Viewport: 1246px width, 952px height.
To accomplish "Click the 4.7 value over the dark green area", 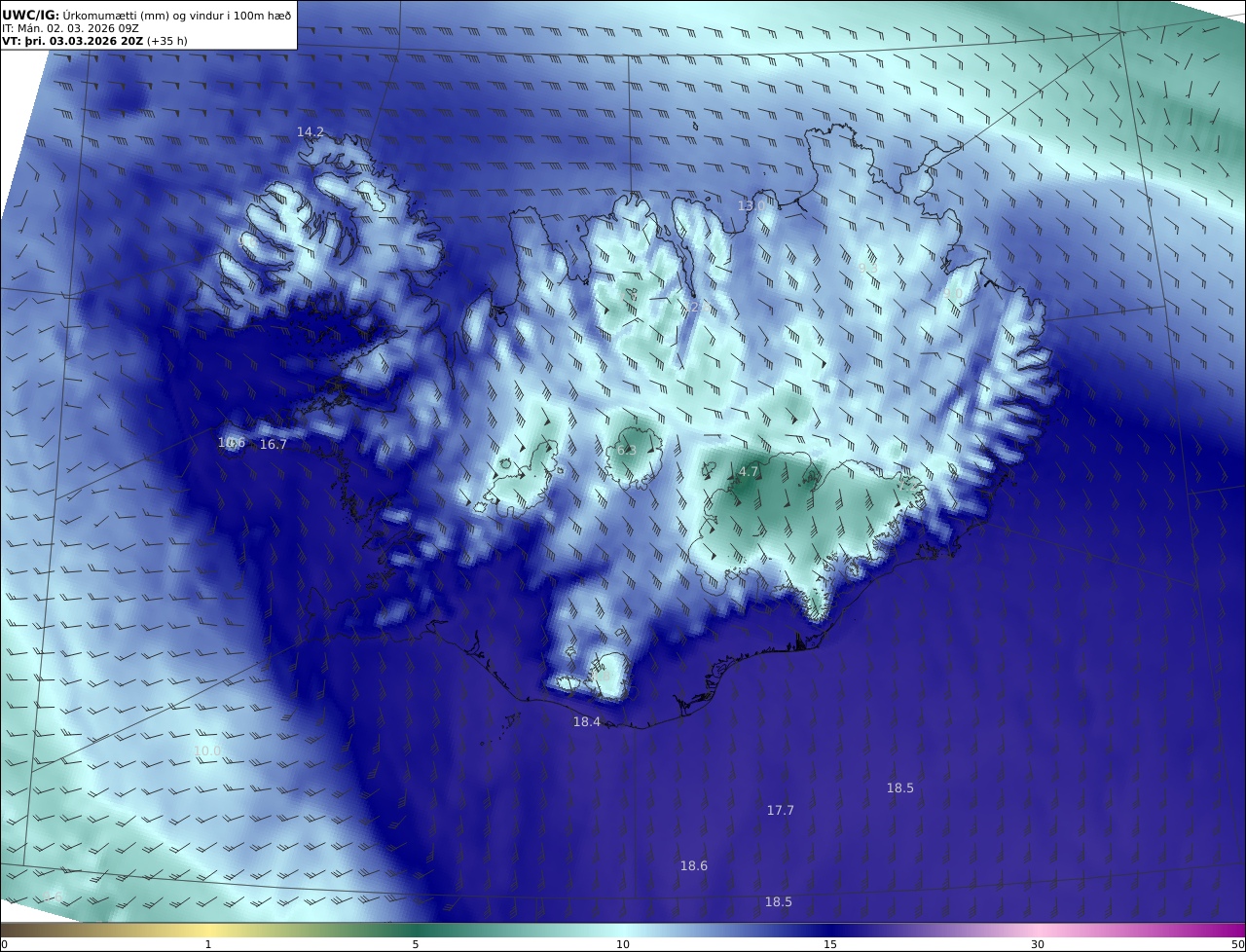I will [x=749, y=471].
